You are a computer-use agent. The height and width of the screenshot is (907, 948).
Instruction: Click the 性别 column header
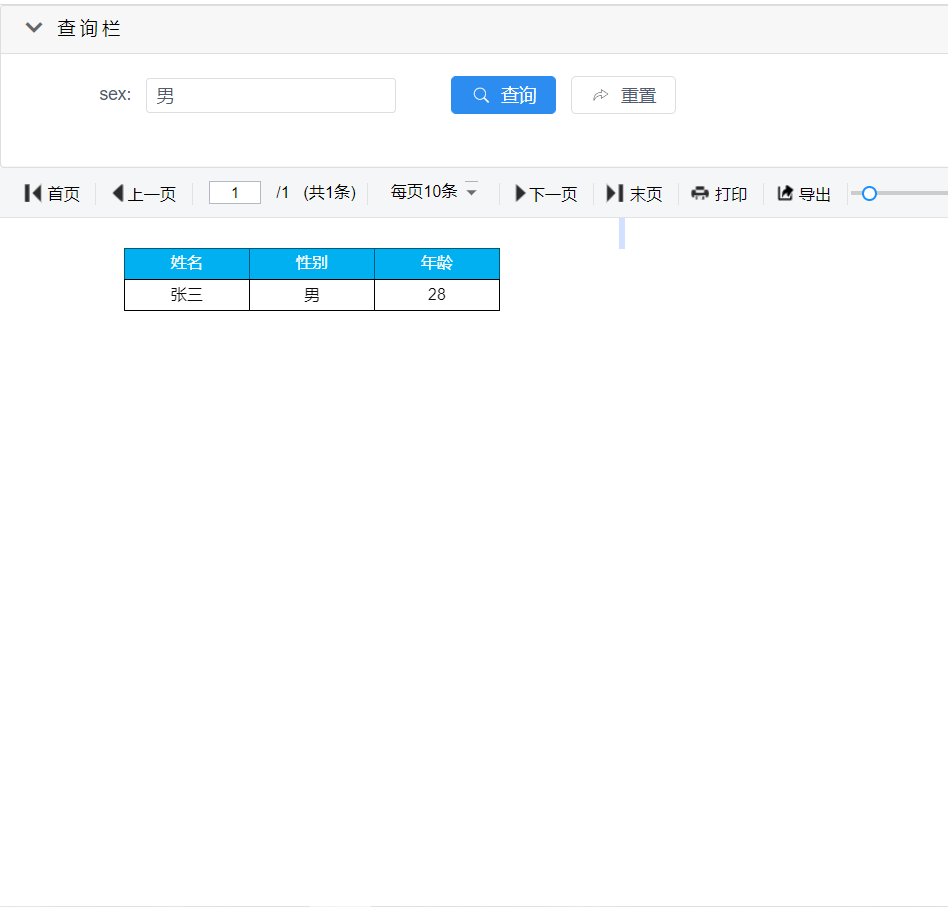[x=312, y=263]
